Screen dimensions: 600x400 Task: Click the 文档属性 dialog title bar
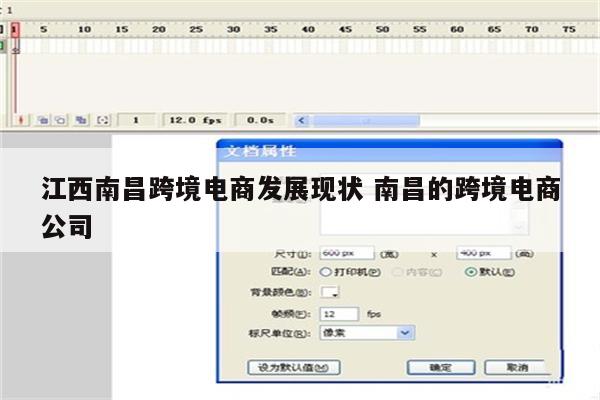coord(390,151)
